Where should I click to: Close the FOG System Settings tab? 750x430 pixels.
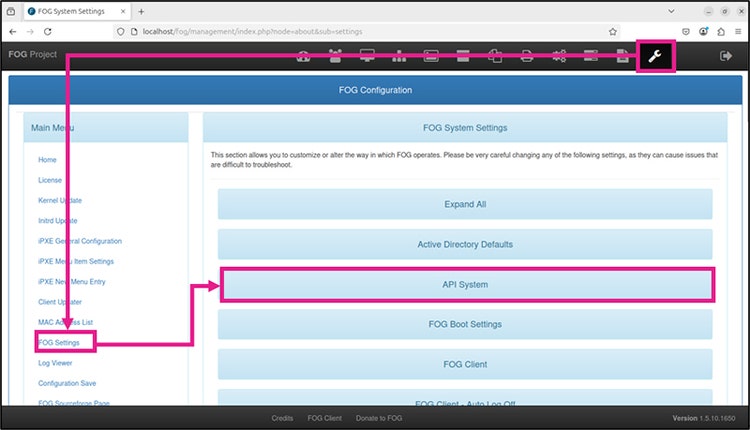pos(123,11)
